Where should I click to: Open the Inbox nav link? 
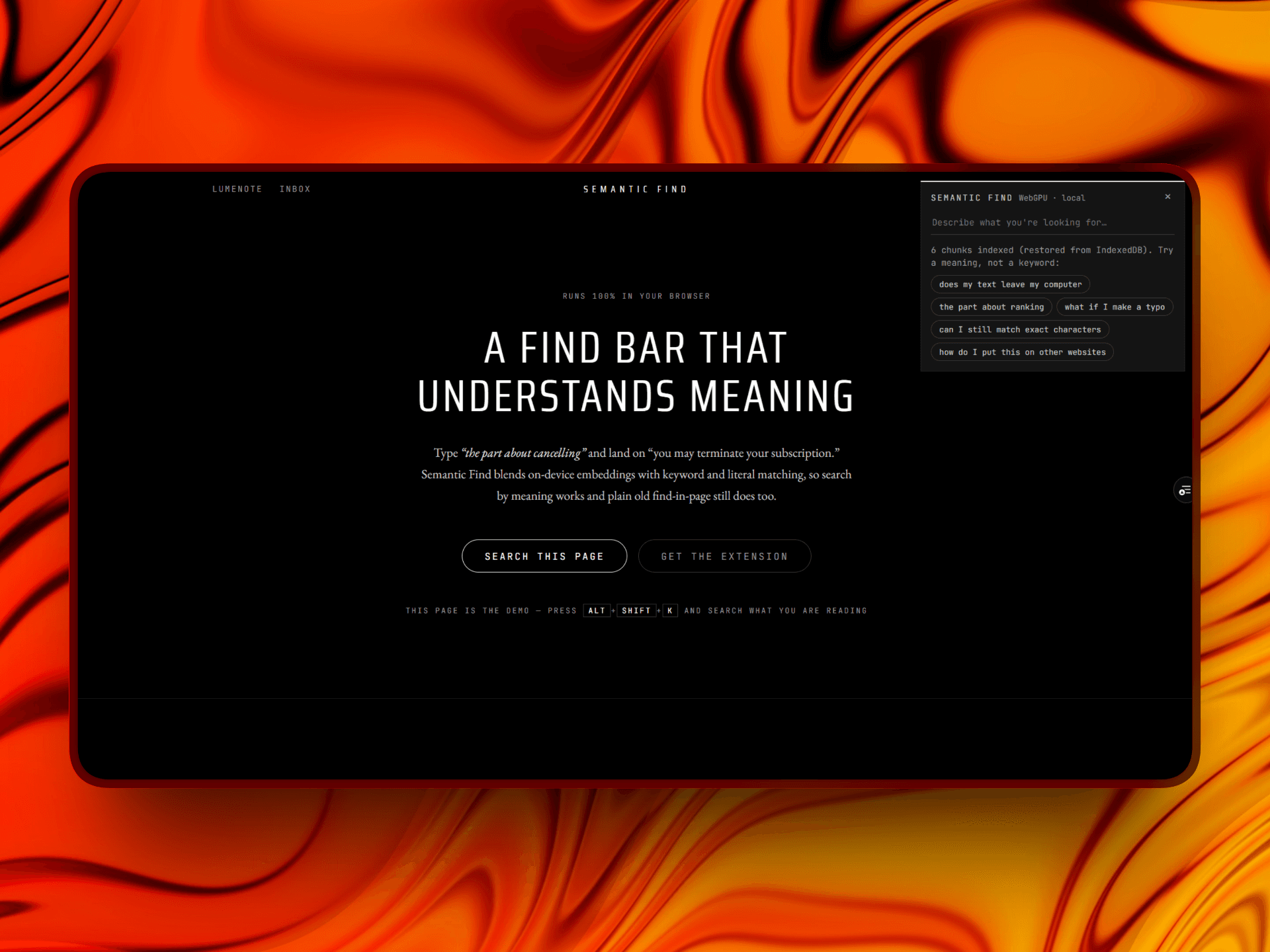click(295, 189)
